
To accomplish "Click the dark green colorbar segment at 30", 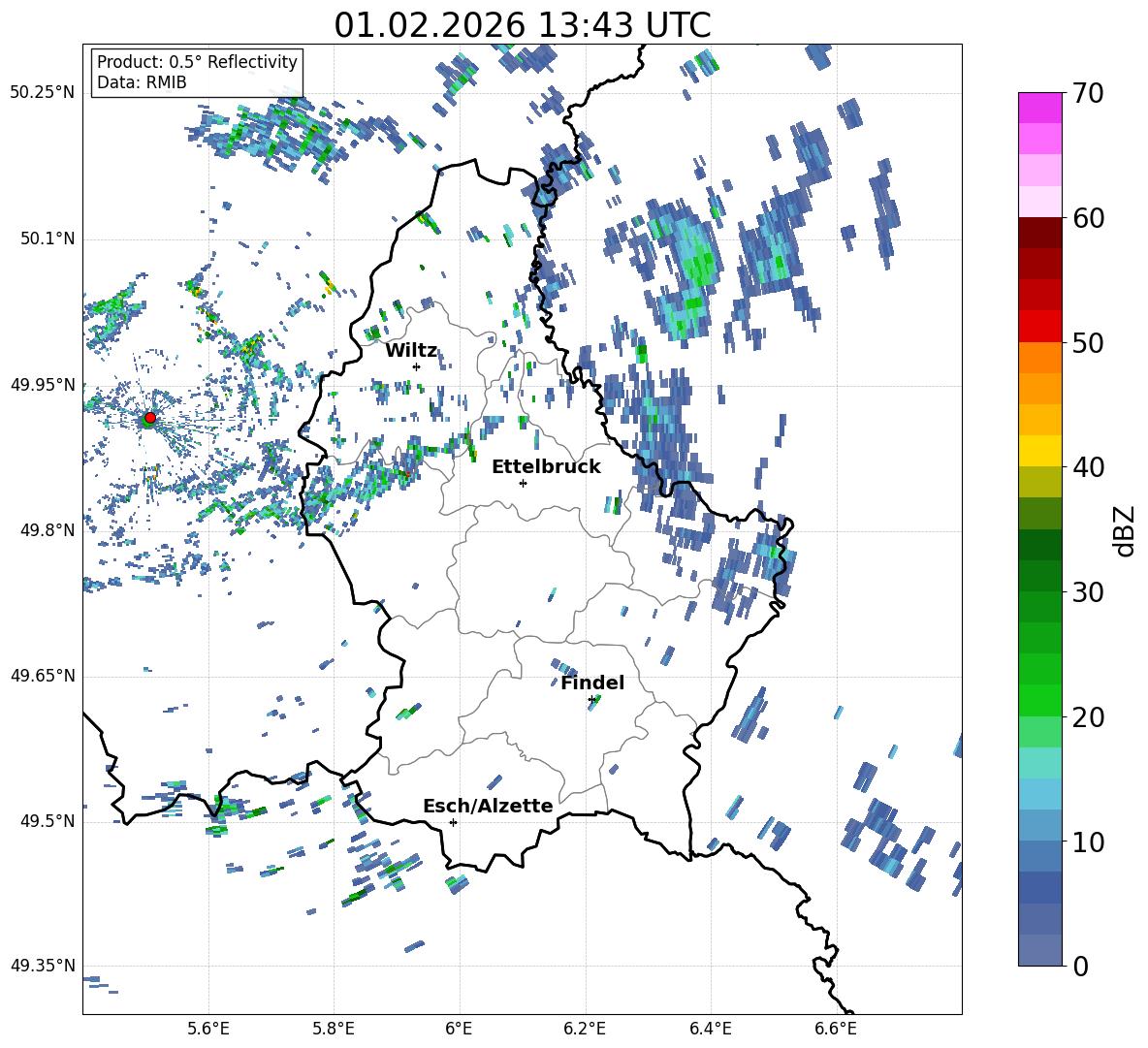I will coord(1039,575).
